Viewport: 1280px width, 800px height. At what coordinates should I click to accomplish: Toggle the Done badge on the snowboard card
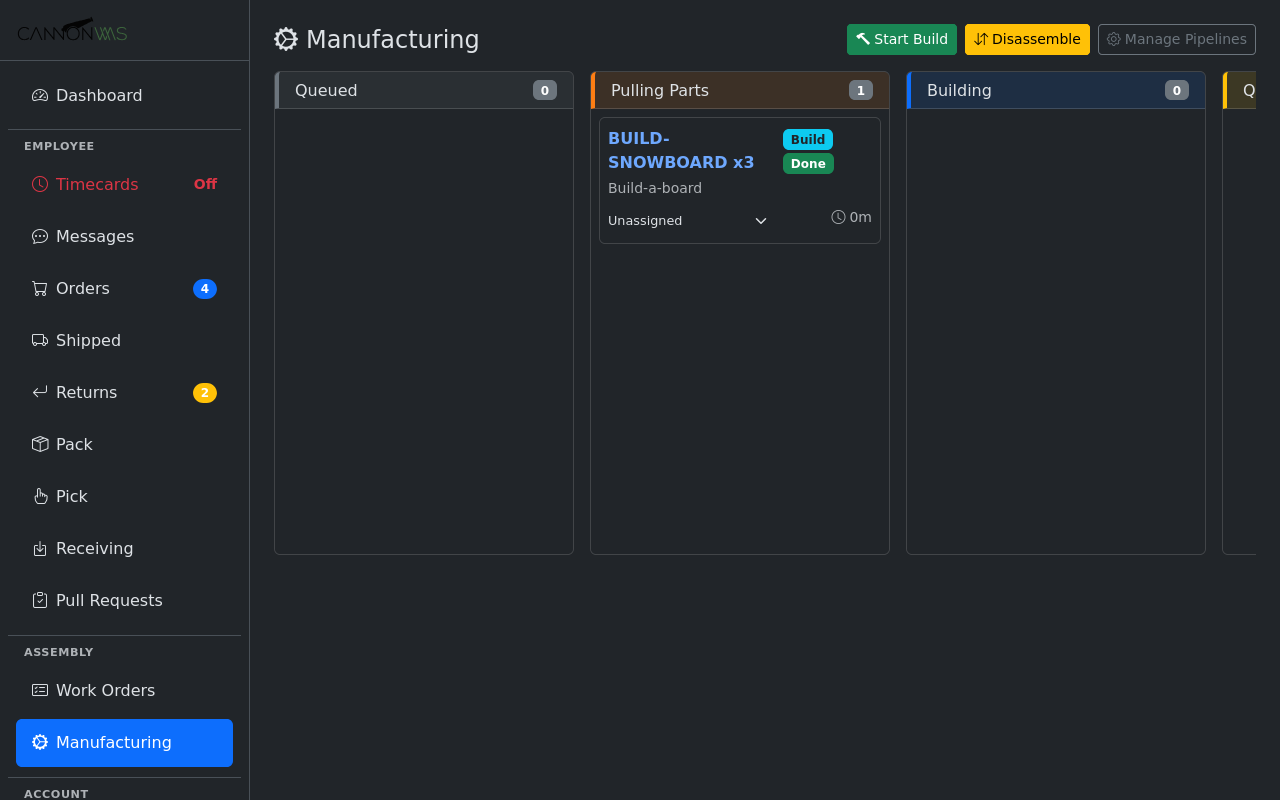[x=807, y=163]
